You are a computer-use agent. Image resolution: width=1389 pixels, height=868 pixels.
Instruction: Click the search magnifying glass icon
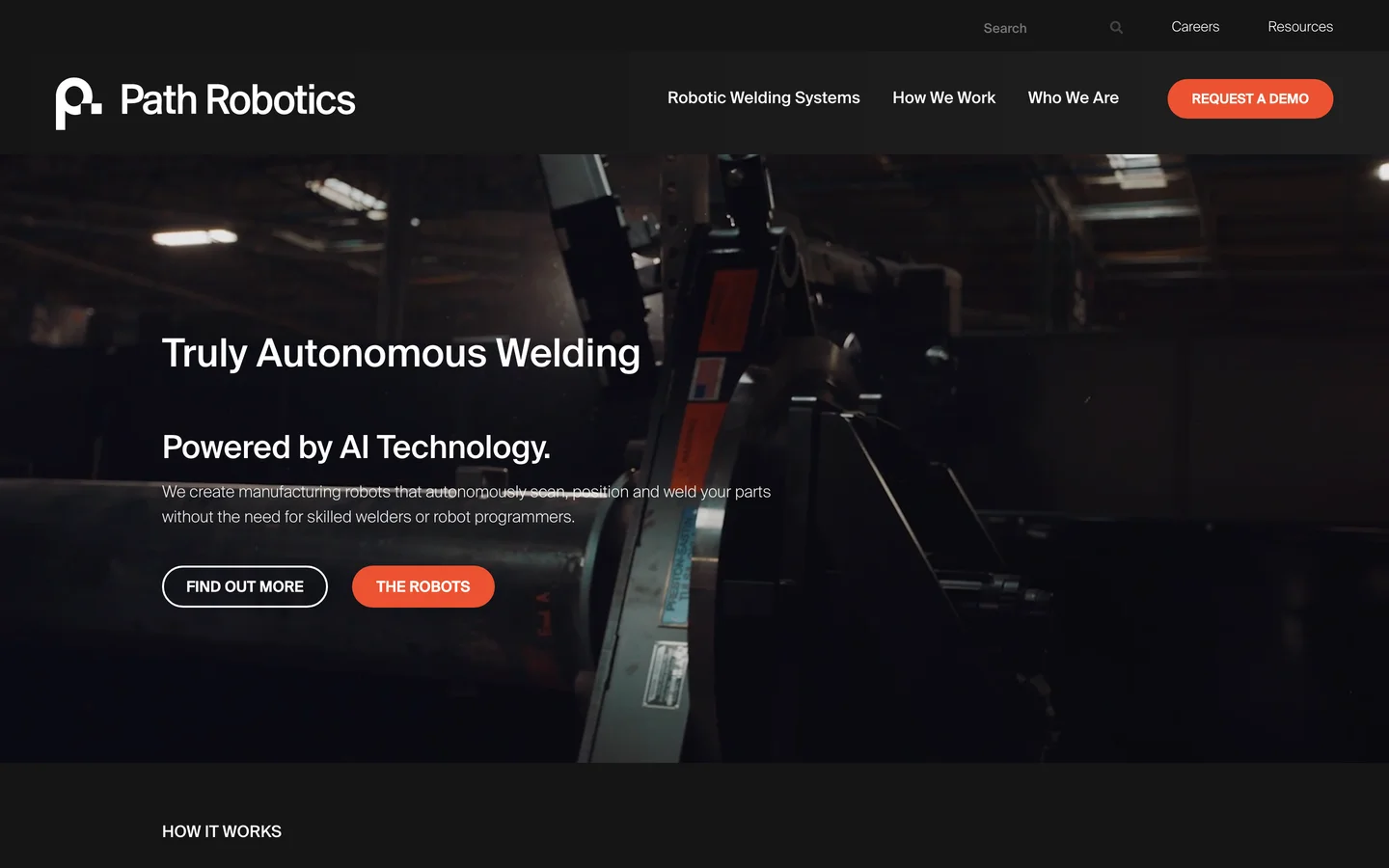(1116, 28)
